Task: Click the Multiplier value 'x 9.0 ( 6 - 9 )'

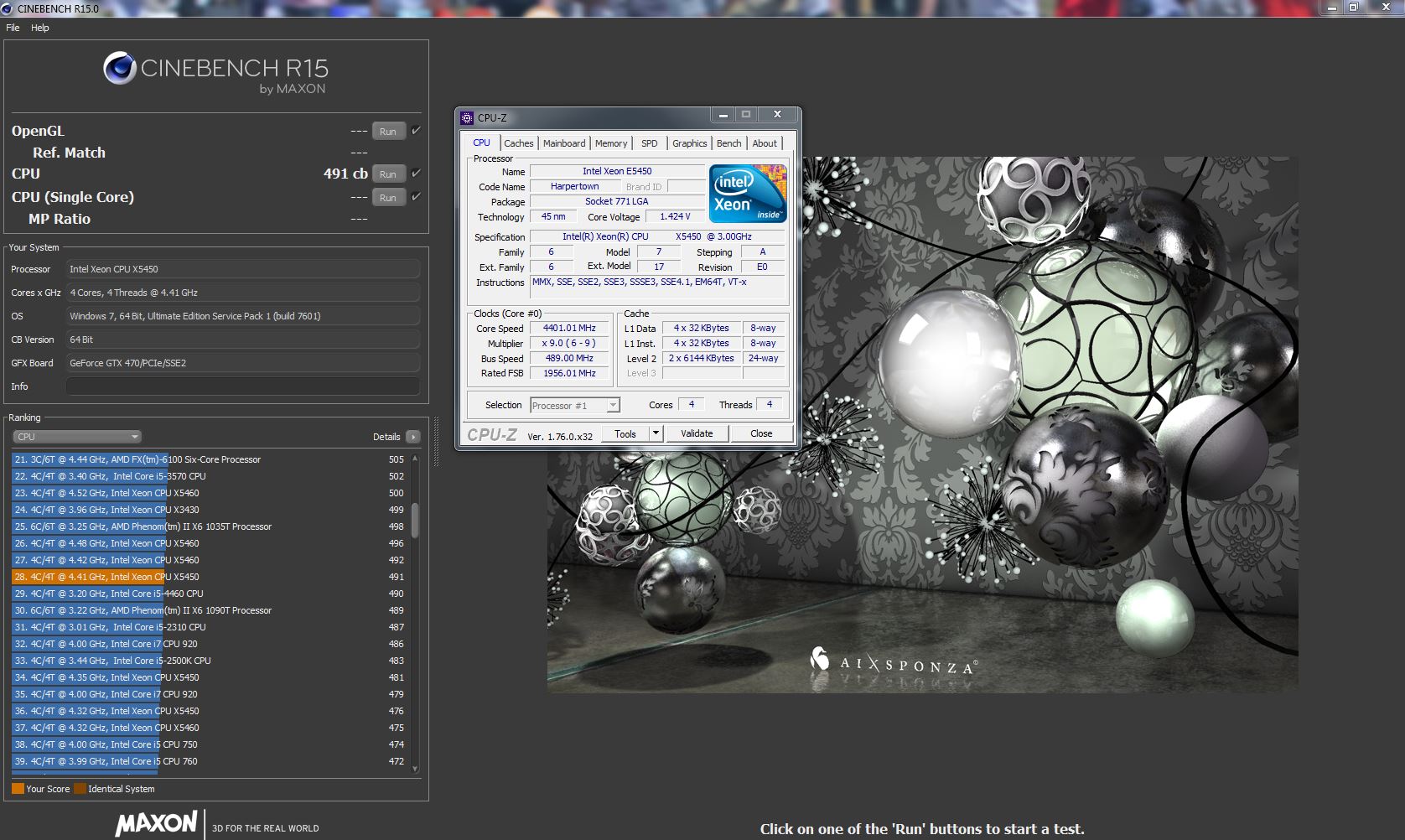Action: coord(569,343)
